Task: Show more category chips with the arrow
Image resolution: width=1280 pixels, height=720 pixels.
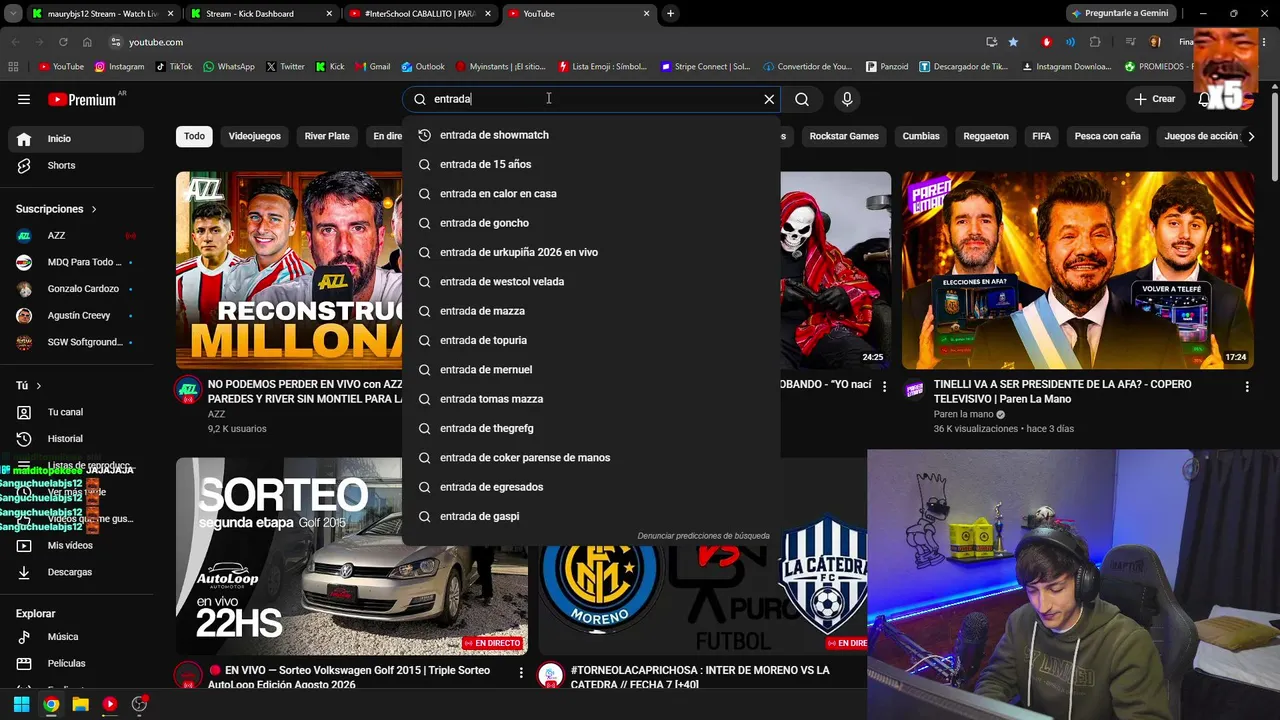Action: coord(1251,136)
